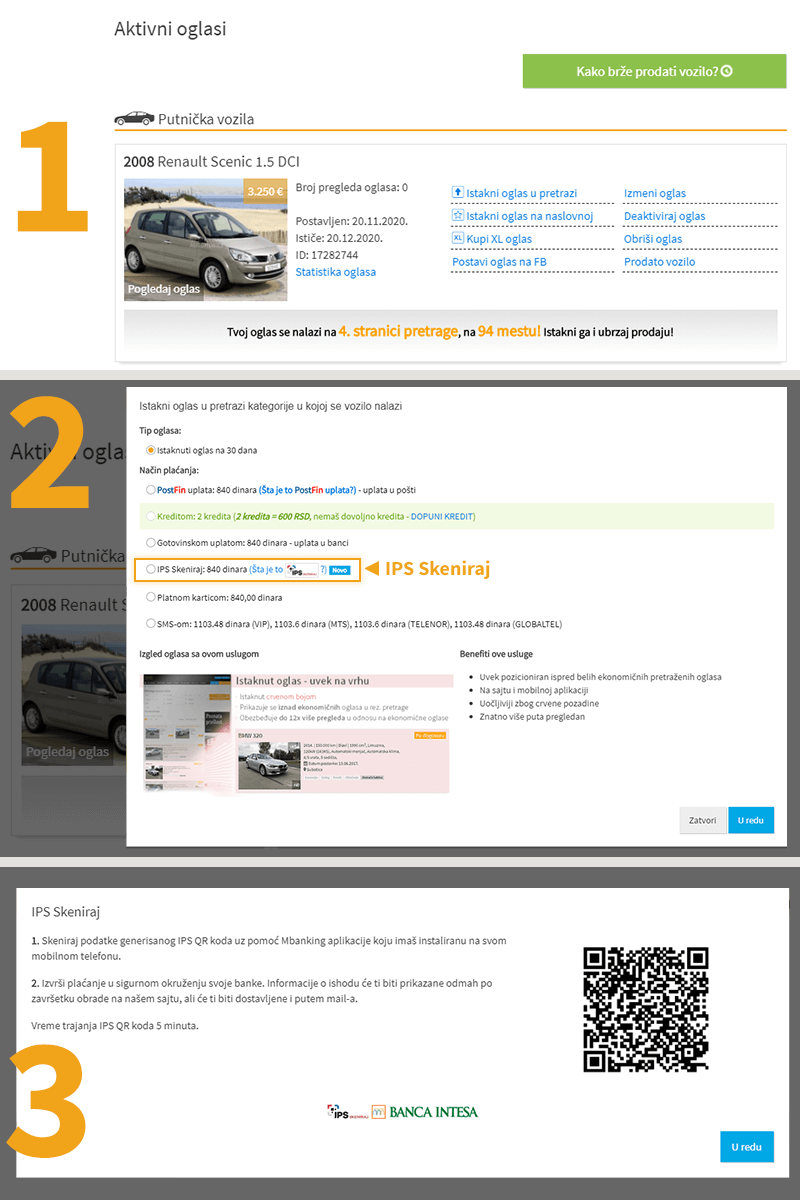Click the IPS Skeniraj logo in payment option
This screenshot has height=1200, width=800.
pos(301,570)
